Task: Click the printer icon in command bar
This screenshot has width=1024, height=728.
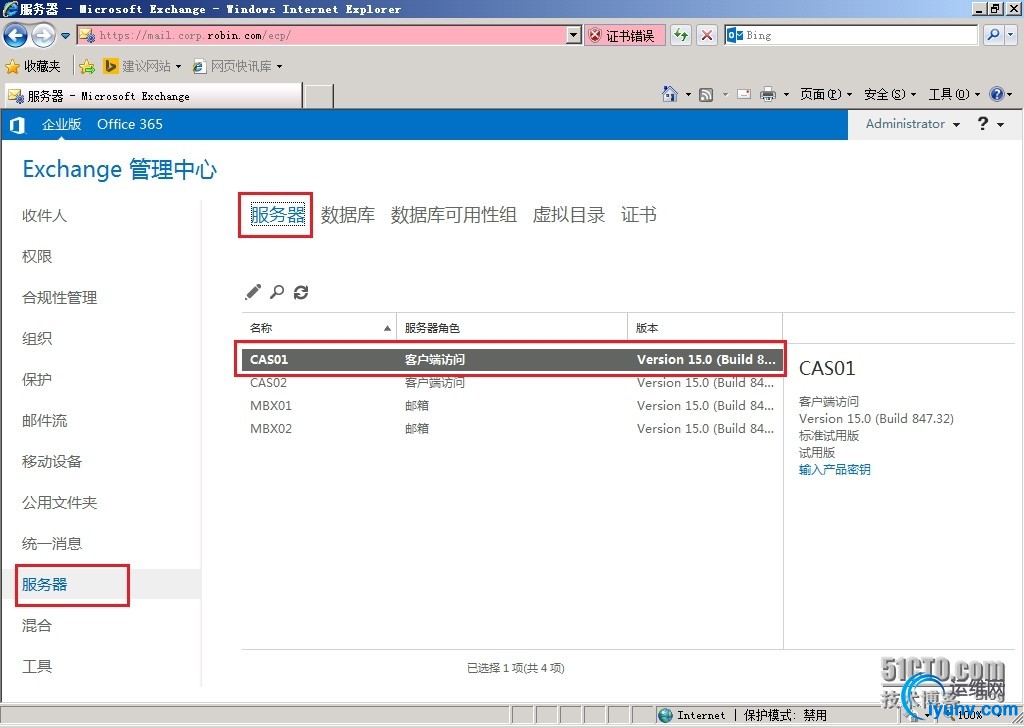Action: click(768, 95)
